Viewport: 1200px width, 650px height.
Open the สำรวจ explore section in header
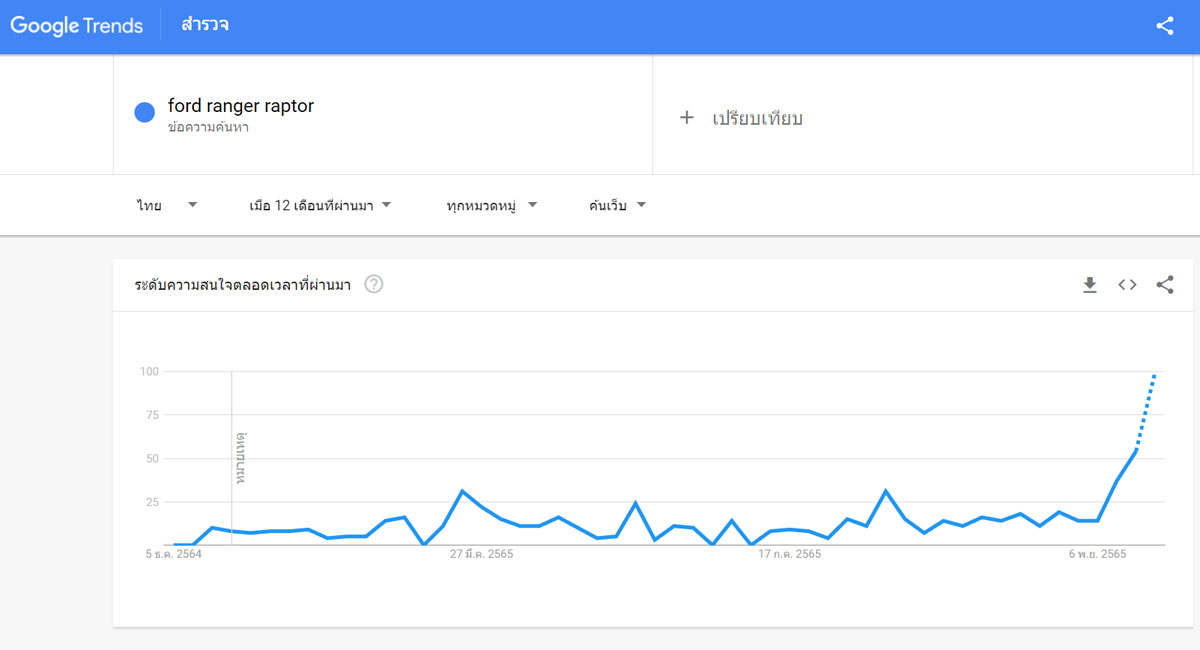(205, 25)
